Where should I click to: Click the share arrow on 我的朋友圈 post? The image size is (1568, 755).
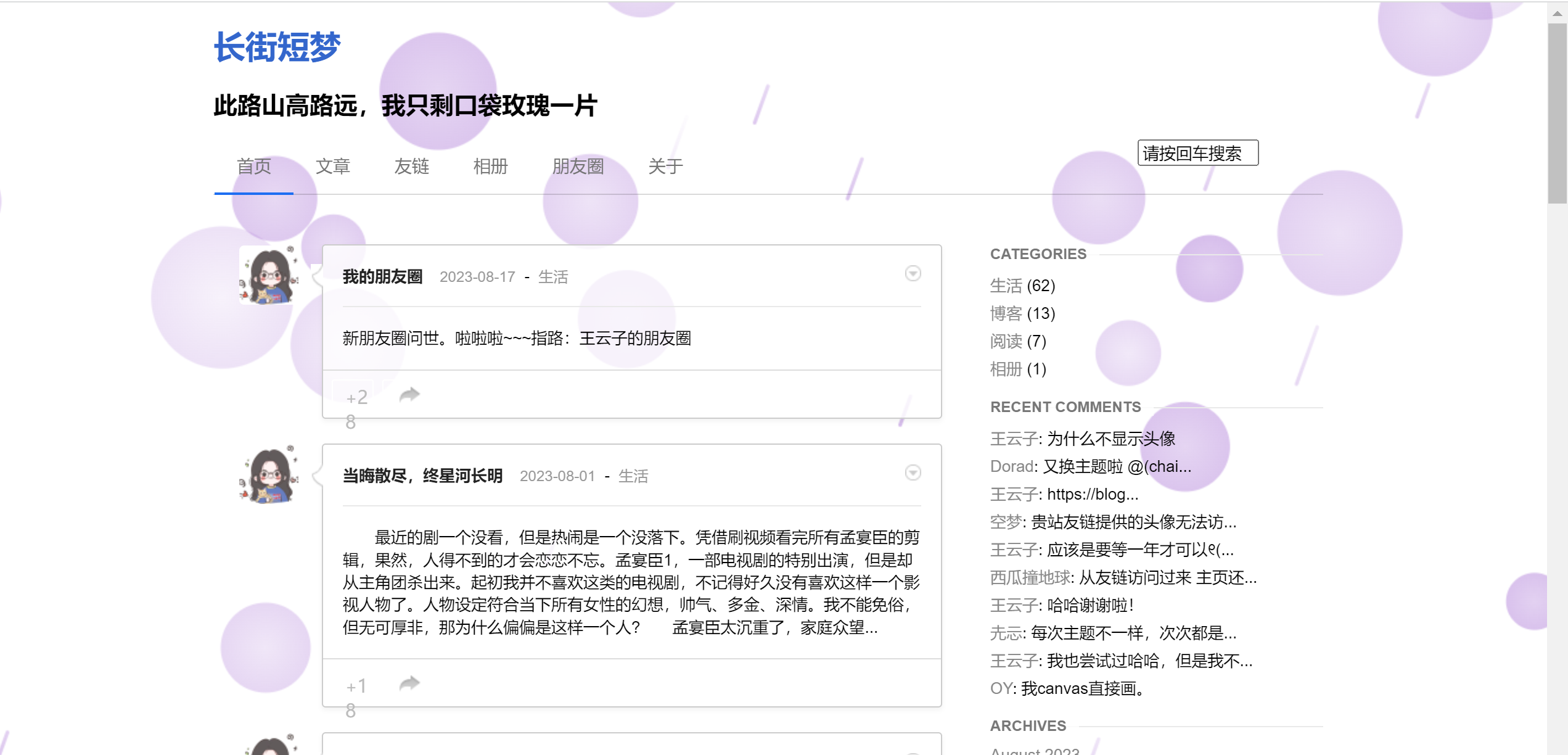coord(409,395)
